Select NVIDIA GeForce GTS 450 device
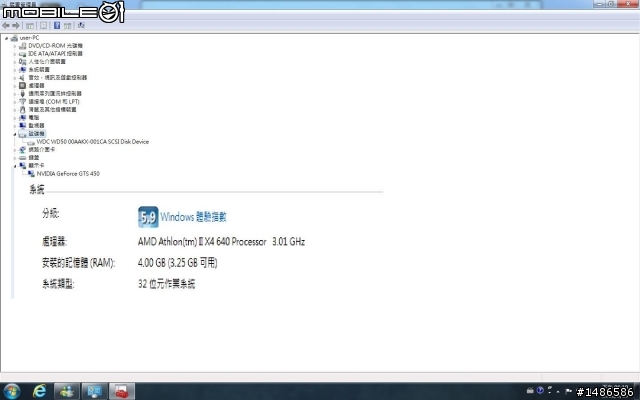Viewport: 640px width, 400px height. point(68,173)
